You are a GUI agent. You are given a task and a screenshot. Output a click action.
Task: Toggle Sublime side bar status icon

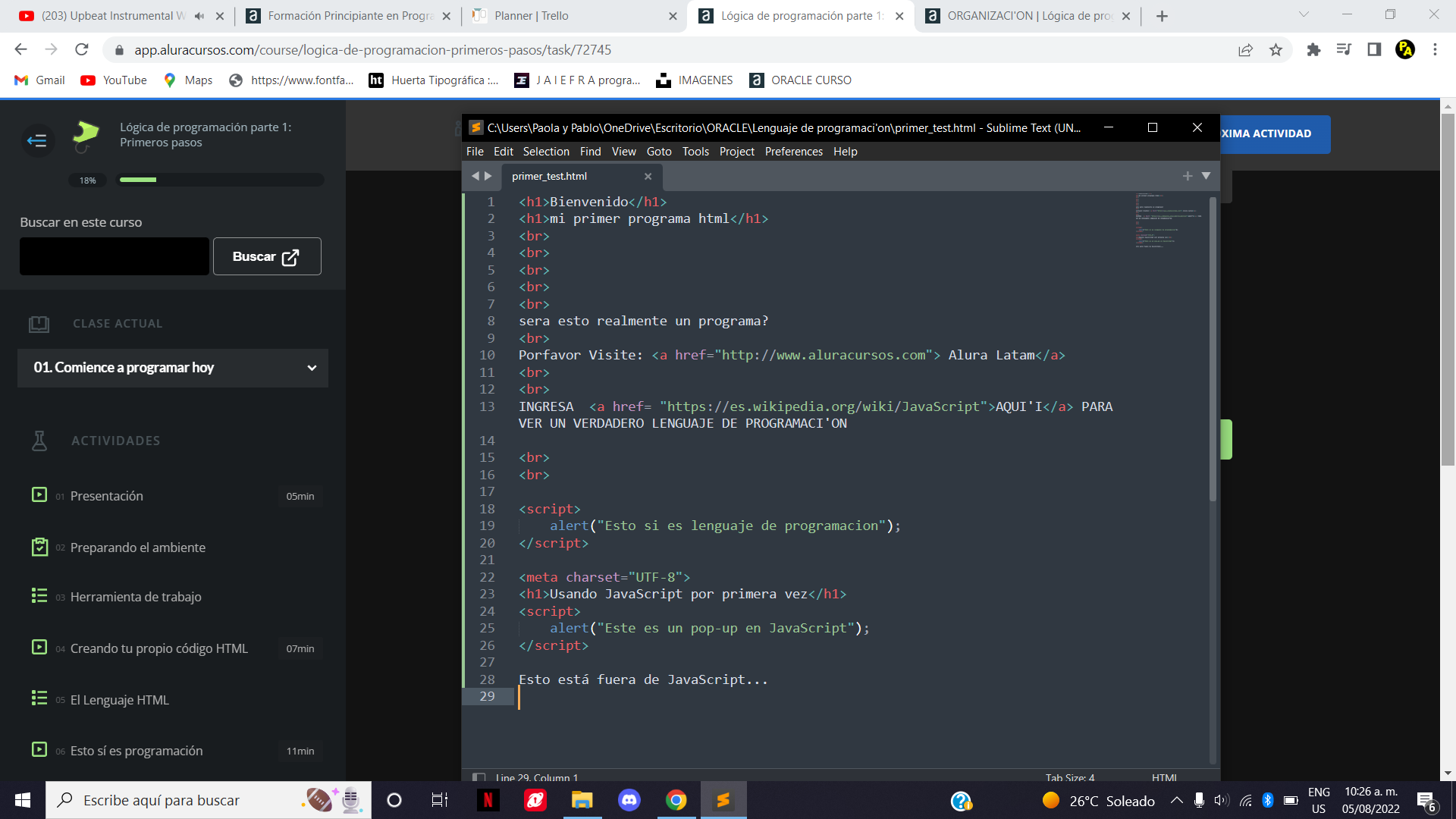pyautogui.click(x=479, y=777)
